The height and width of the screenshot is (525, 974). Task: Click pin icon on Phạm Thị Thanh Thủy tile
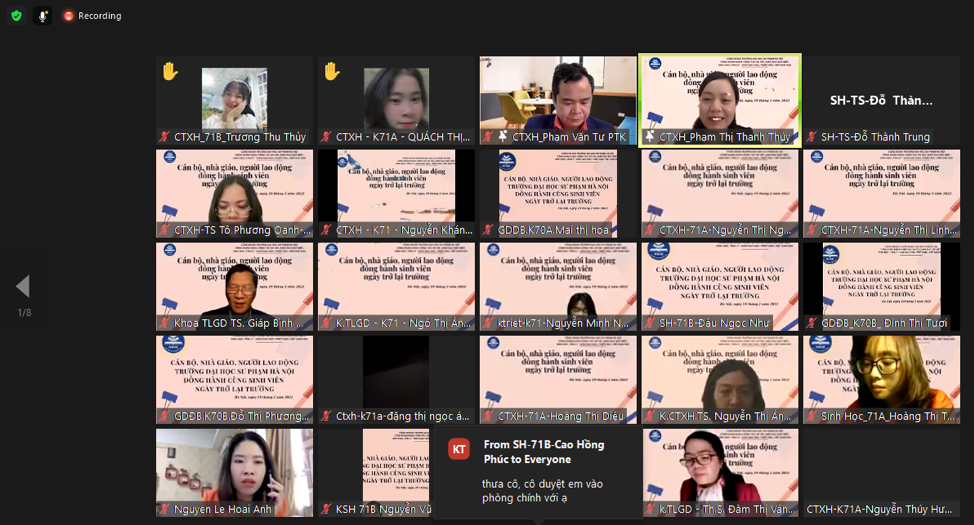point(651,137)
